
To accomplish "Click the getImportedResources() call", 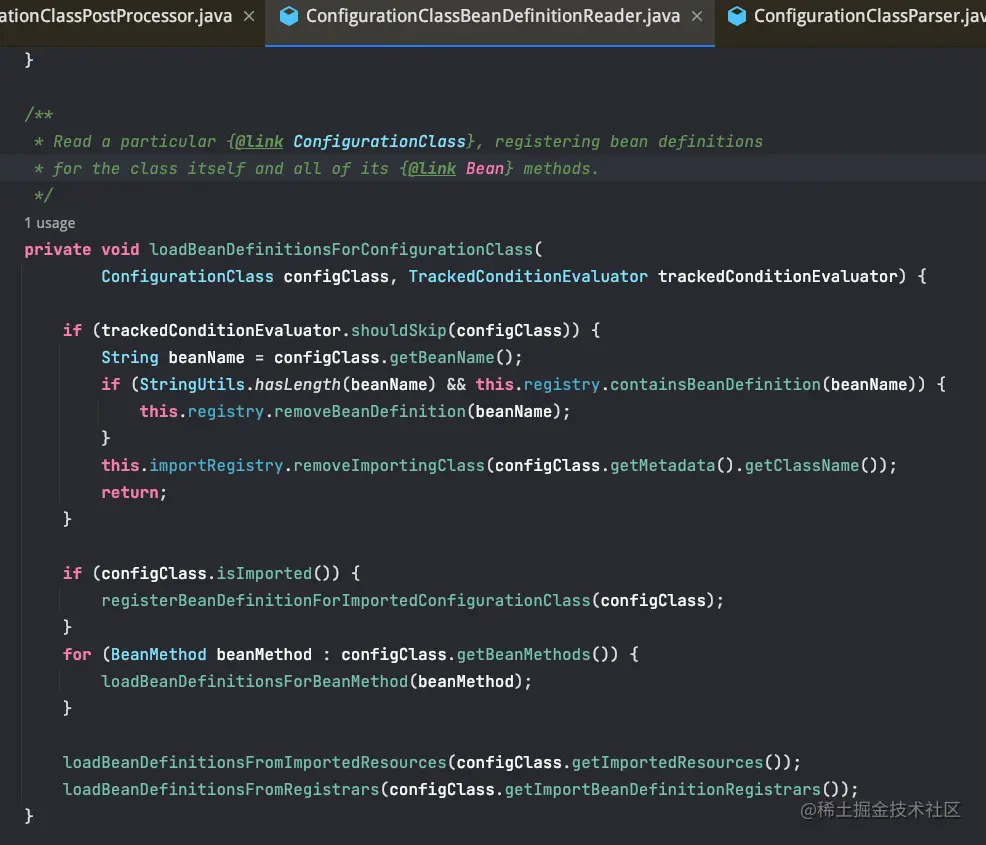I will 676,763.
